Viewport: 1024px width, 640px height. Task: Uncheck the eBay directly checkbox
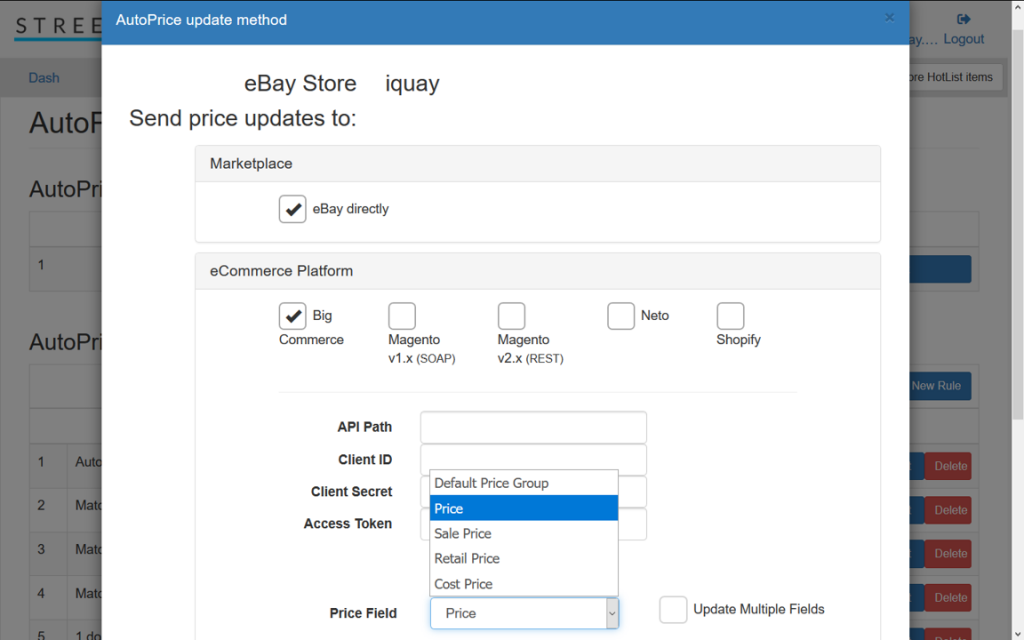[x=293, y=209]
